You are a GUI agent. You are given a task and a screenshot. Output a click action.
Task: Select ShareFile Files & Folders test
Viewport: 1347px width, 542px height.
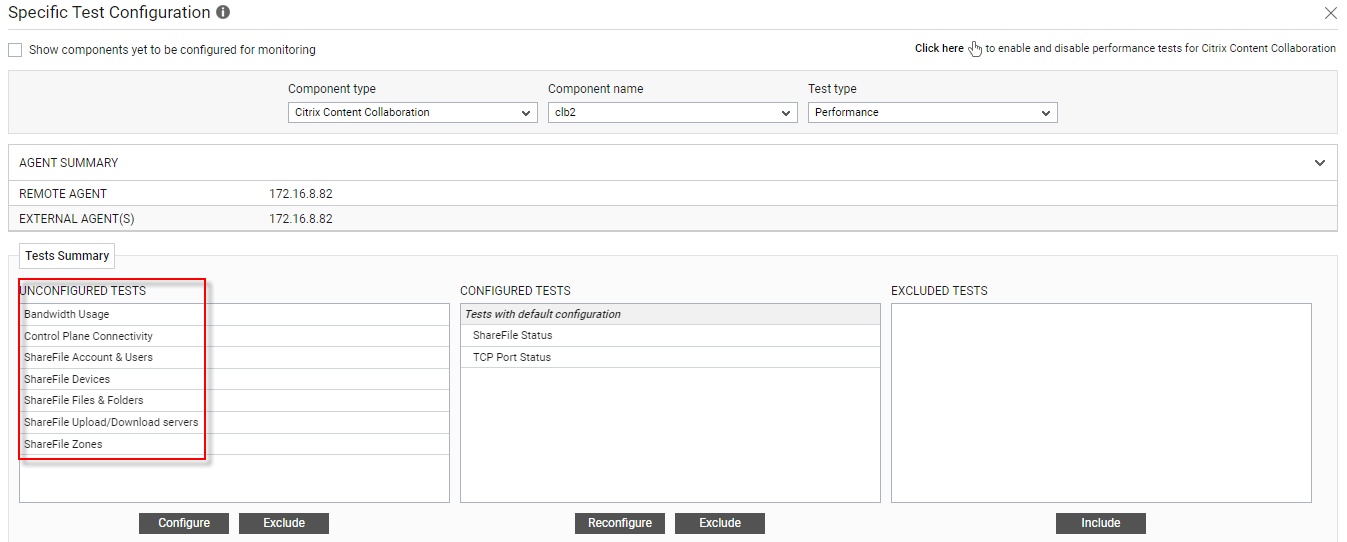pos(234,400)
